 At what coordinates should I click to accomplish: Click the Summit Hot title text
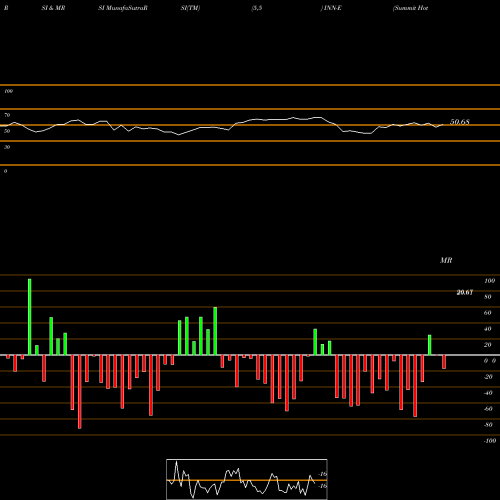(x=410, y=8)
